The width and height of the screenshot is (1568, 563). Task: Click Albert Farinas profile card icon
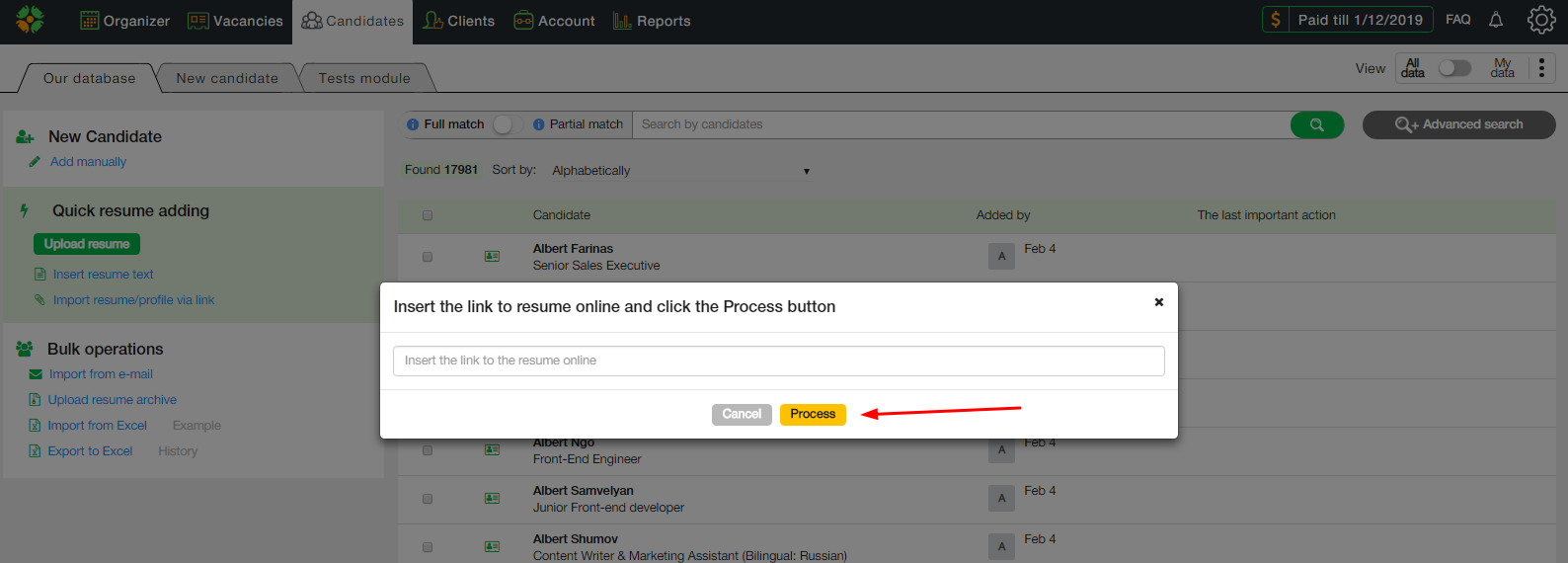pos(492,257)
